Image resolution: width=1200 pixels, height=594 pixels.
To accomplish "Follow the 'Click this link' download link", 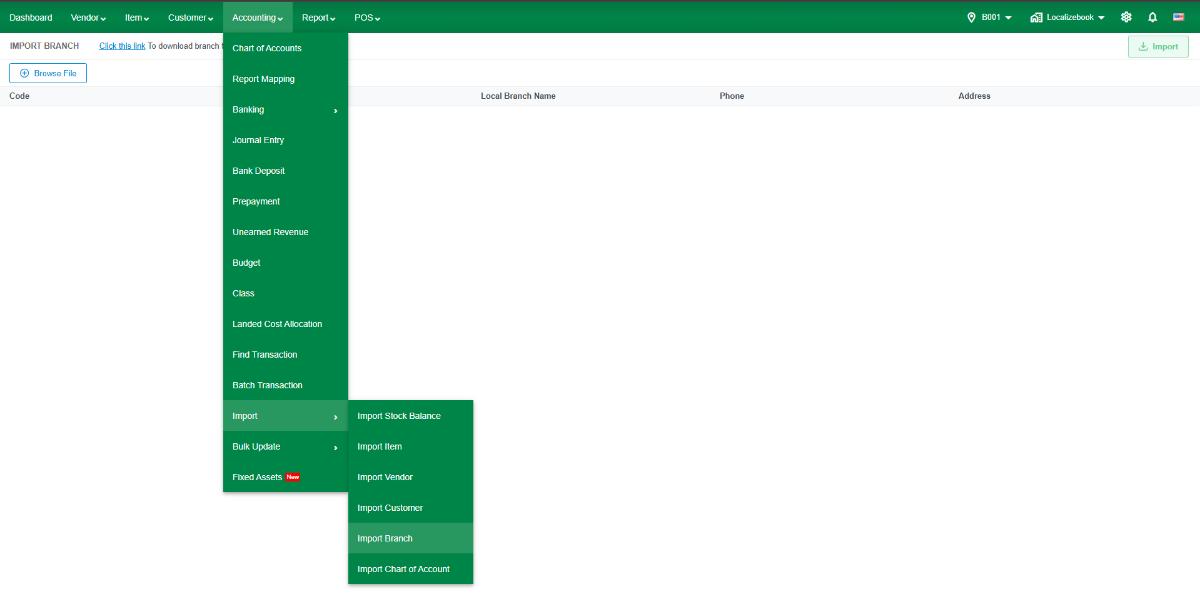I will 122,46.
